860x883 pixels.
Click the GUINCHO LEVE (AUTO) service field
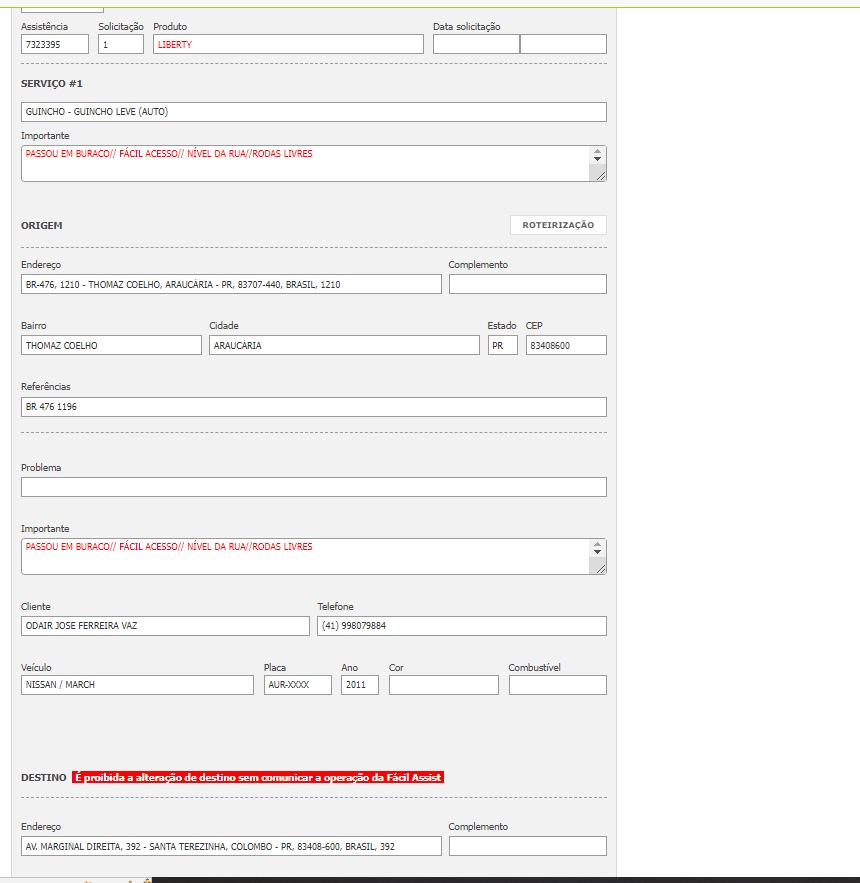[314, 112]
